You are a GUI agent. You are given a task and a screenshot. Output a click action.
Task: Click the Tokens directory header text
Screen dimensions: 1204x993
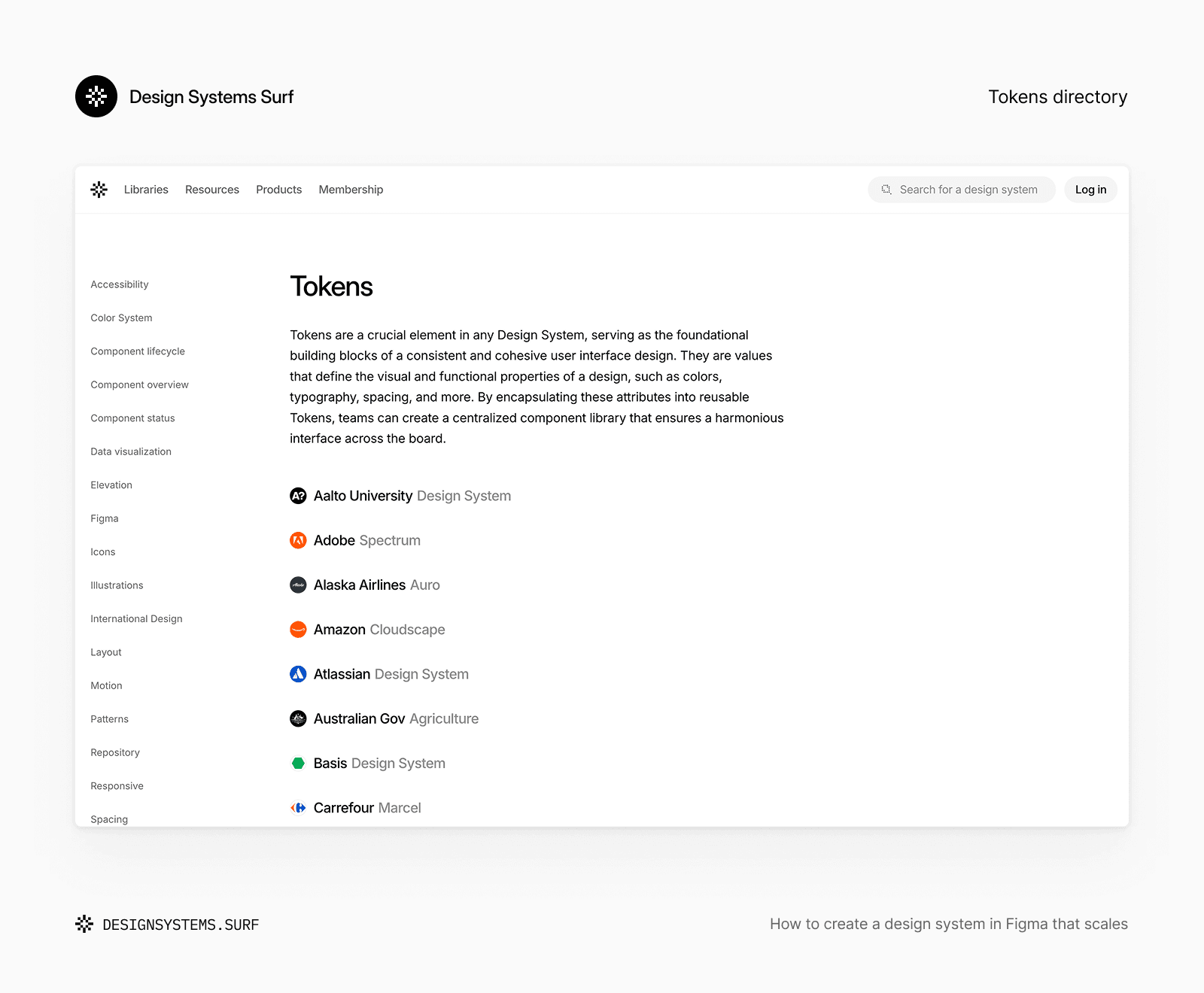coord(1058,97)
